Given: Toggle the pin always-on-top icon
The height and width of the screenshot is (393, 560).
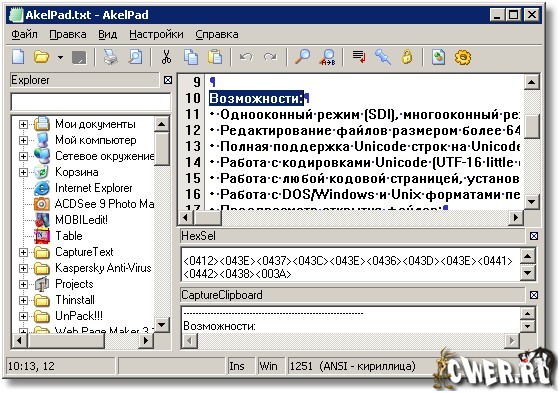Looking at the screenshot, I should point(383,57).
